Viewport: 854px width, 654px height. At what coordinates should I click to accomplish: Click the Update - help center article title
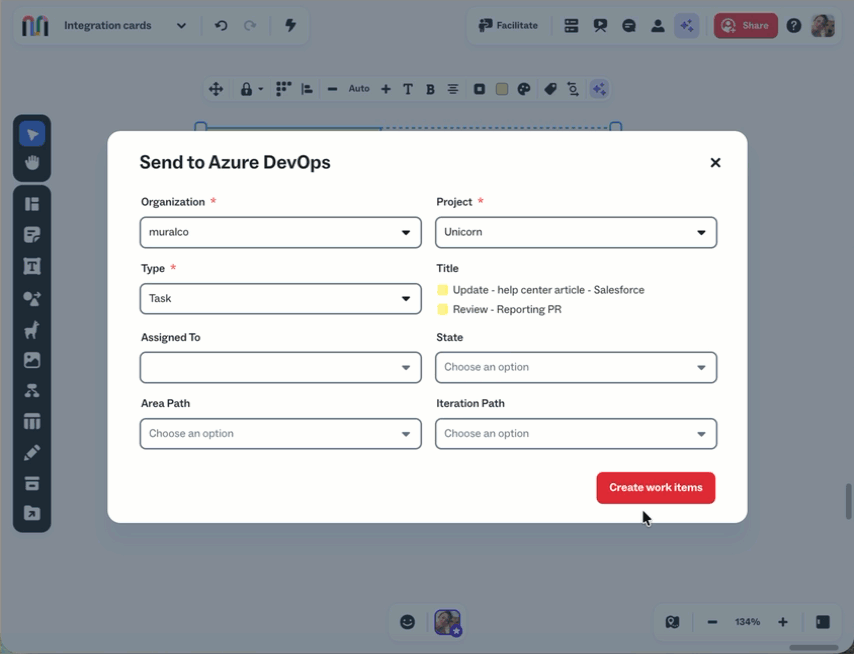pyautogui.click(x=548, y=290)
